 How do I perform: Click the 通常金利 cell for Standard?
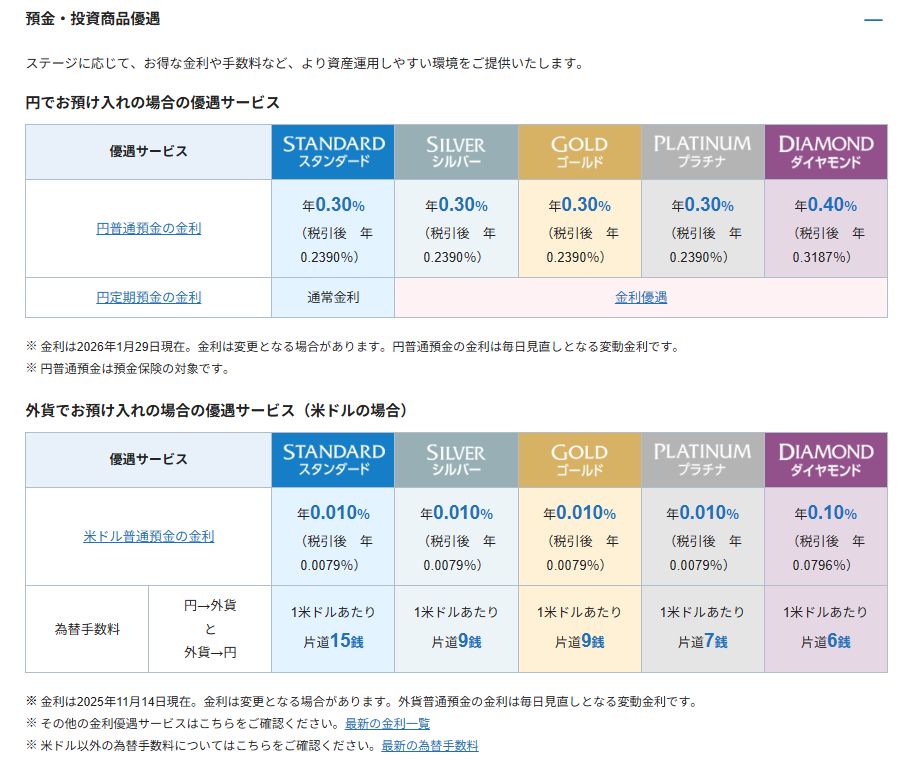[x=333, y=297]
